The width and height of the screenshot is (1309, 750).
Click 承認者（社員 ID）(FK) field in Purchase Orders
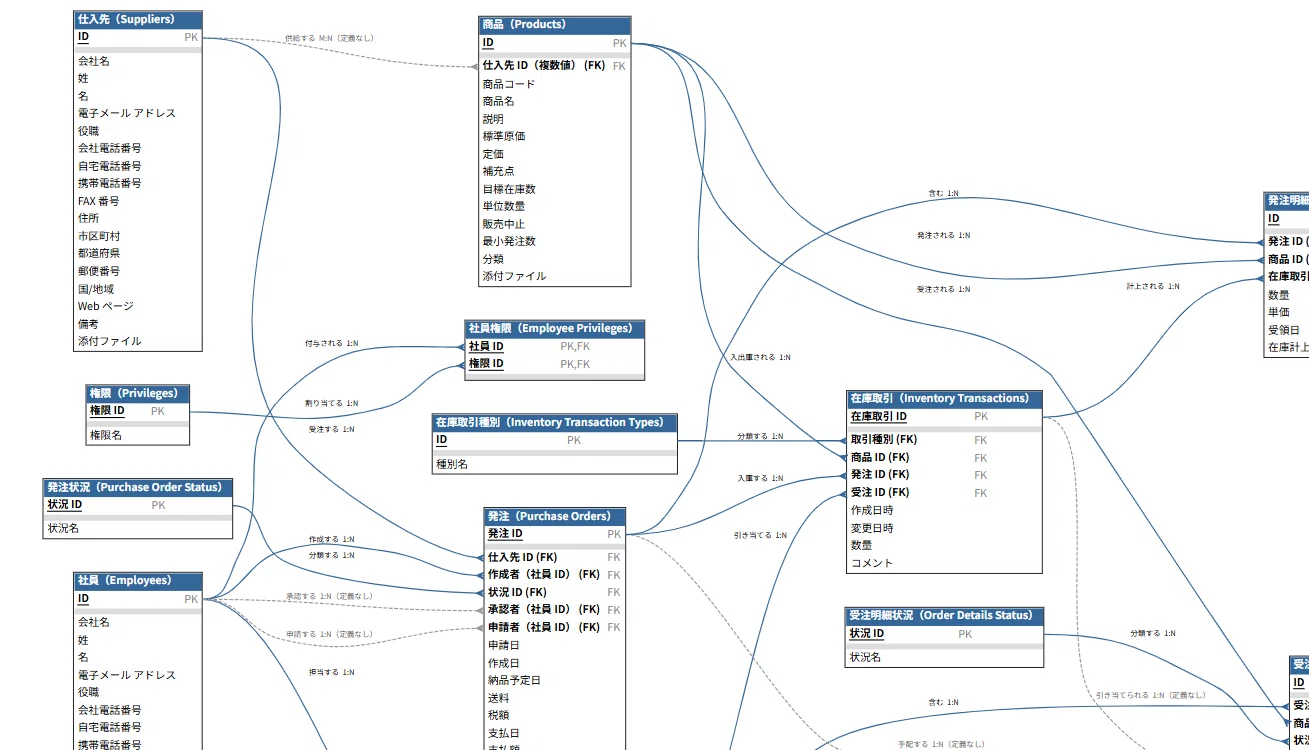[555, 609]
